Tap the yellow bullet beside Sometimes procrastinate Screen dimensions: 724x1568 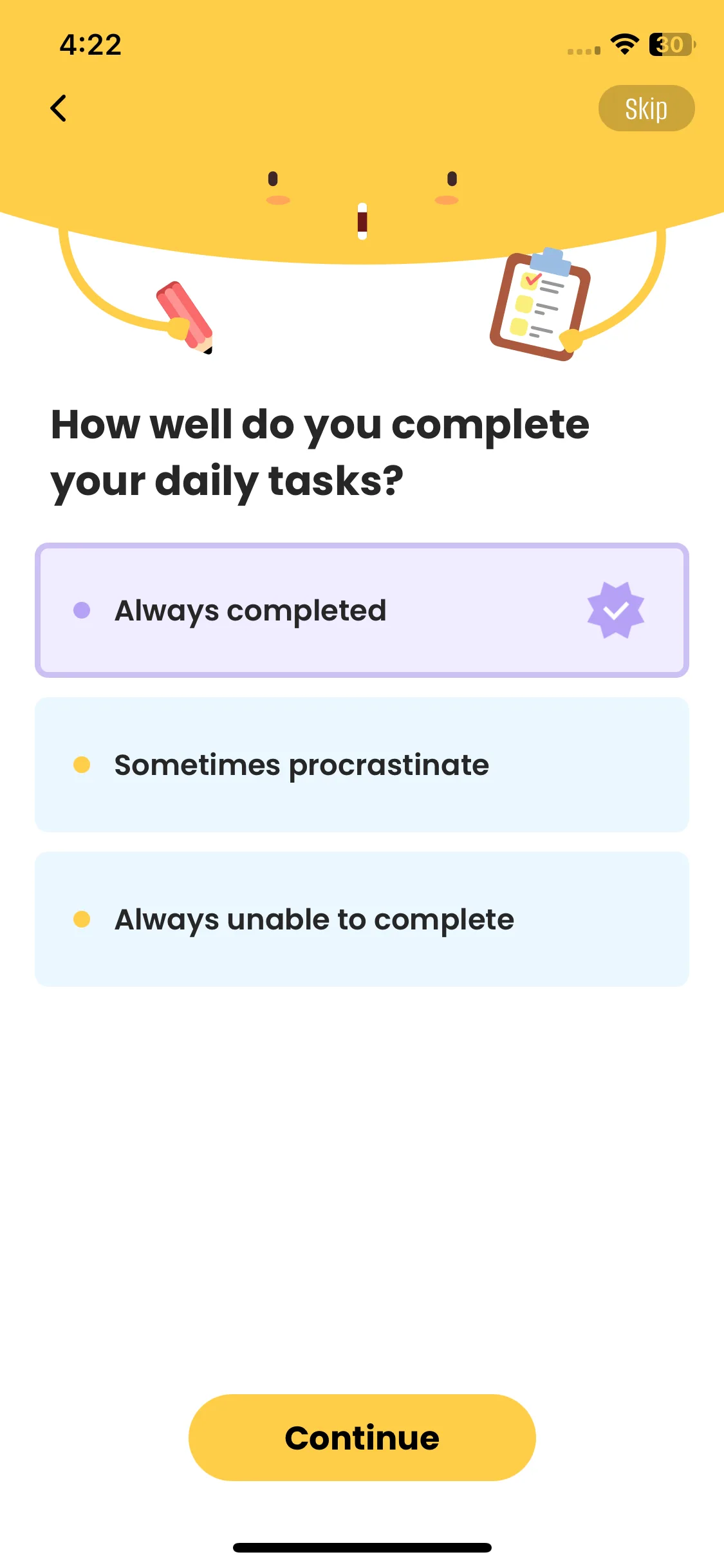click(82, 765)
